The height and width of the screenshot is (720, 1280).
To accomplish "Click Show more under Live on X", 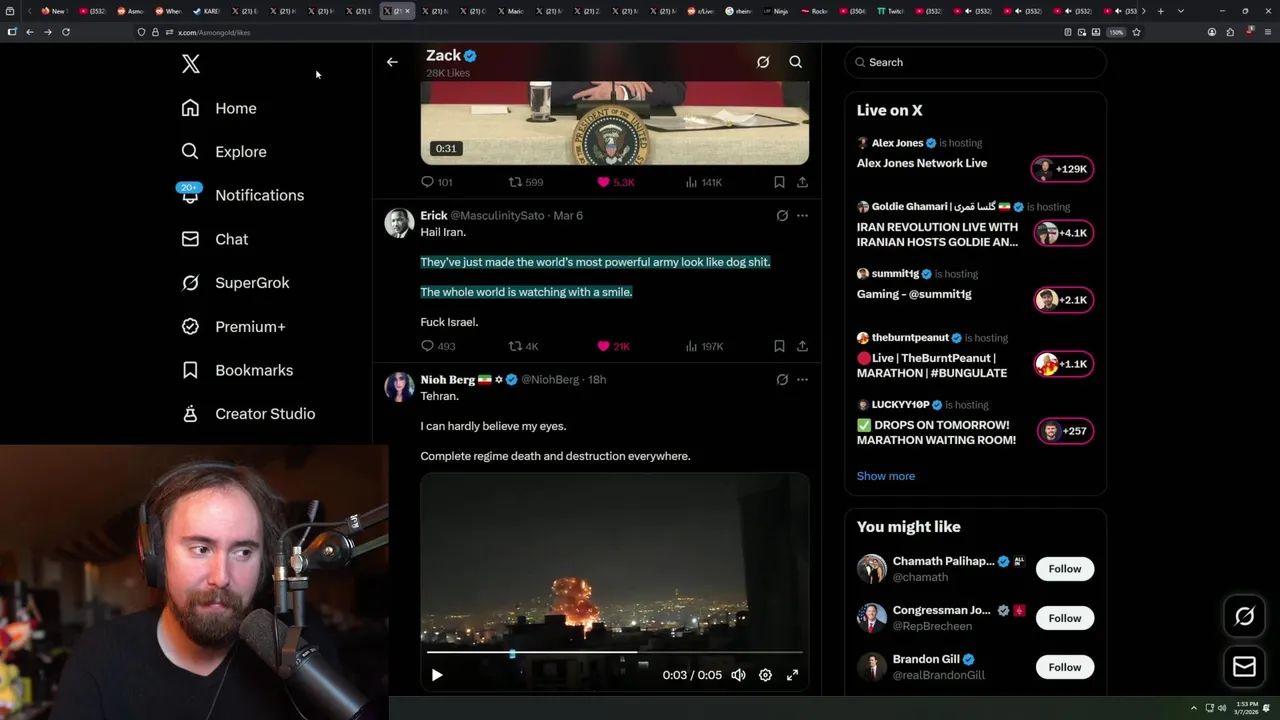I will (x=886, y=476).
